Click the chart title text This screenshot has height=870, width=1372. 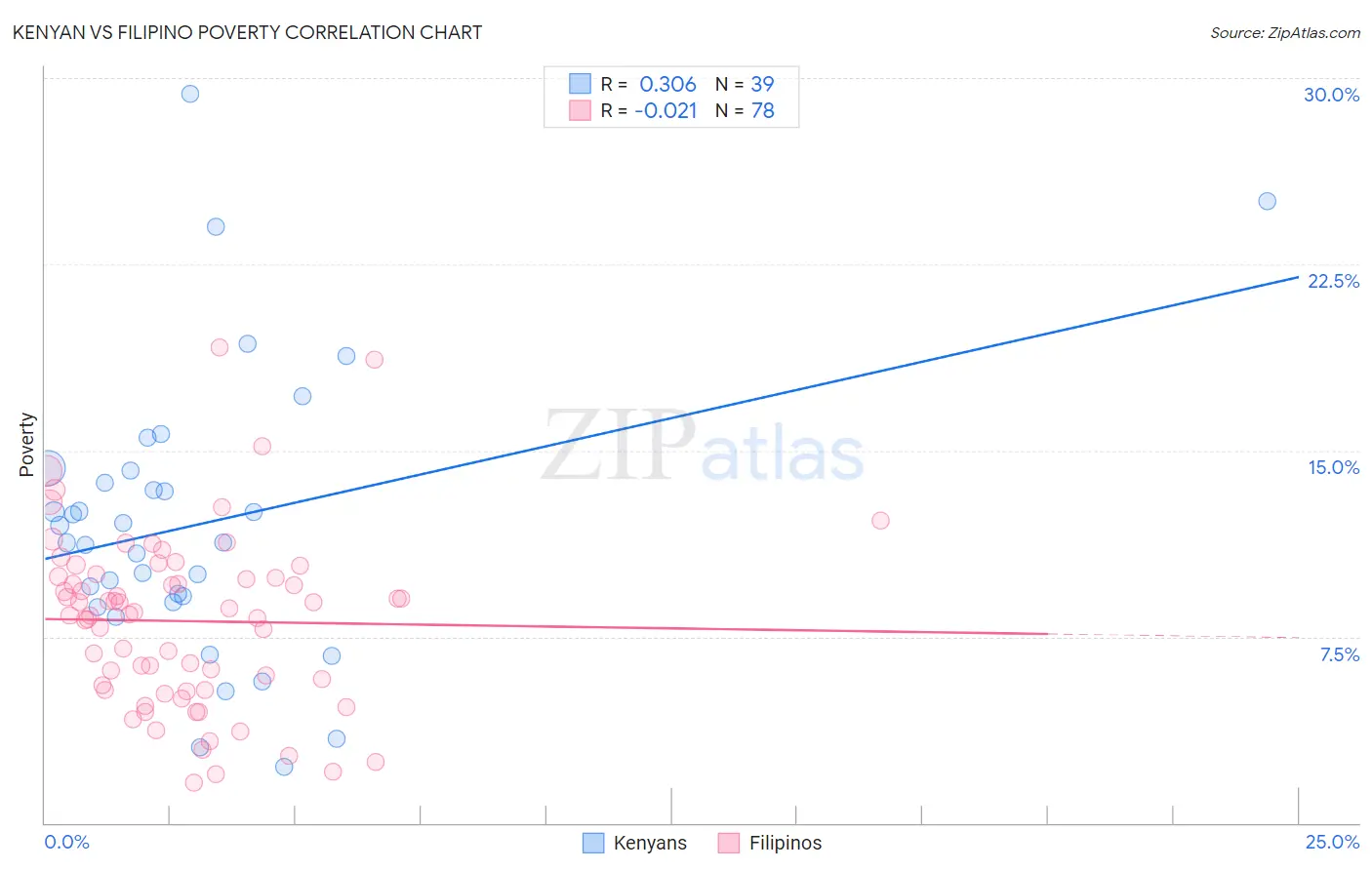247,32
